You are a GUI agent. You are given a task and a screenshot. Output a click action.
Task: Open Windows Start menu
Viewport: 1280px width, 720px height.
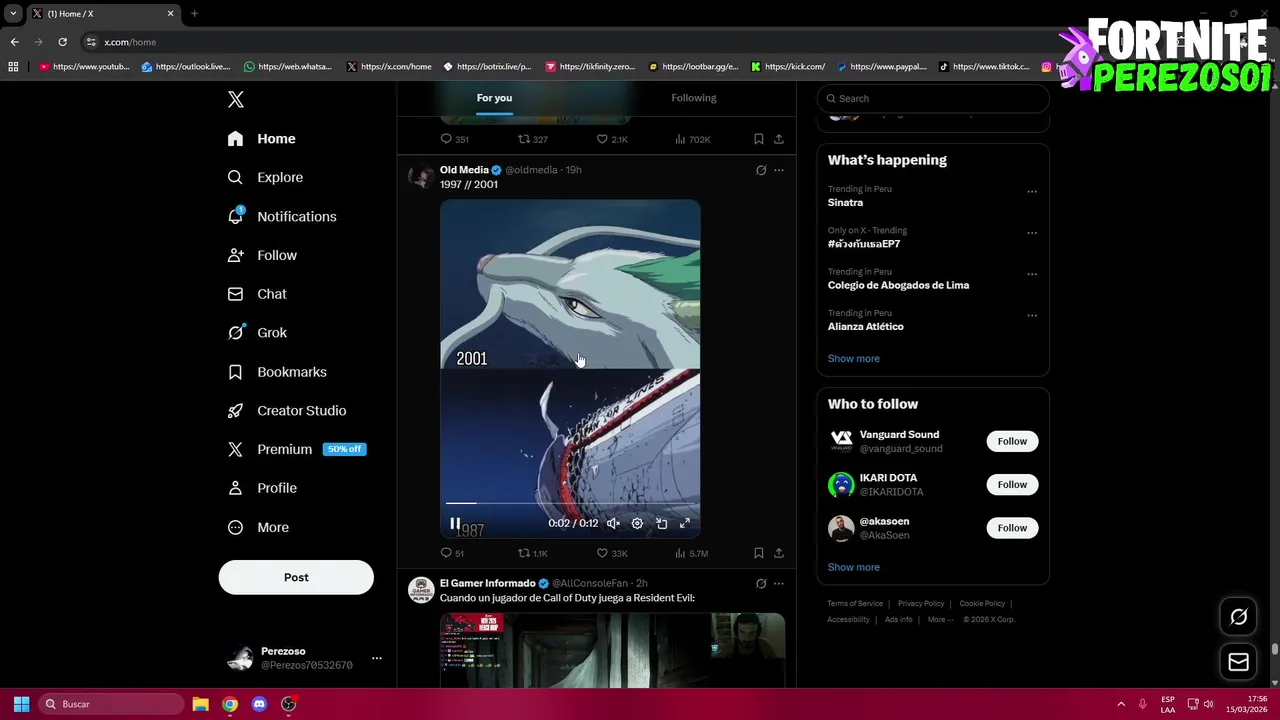[21, 704]
